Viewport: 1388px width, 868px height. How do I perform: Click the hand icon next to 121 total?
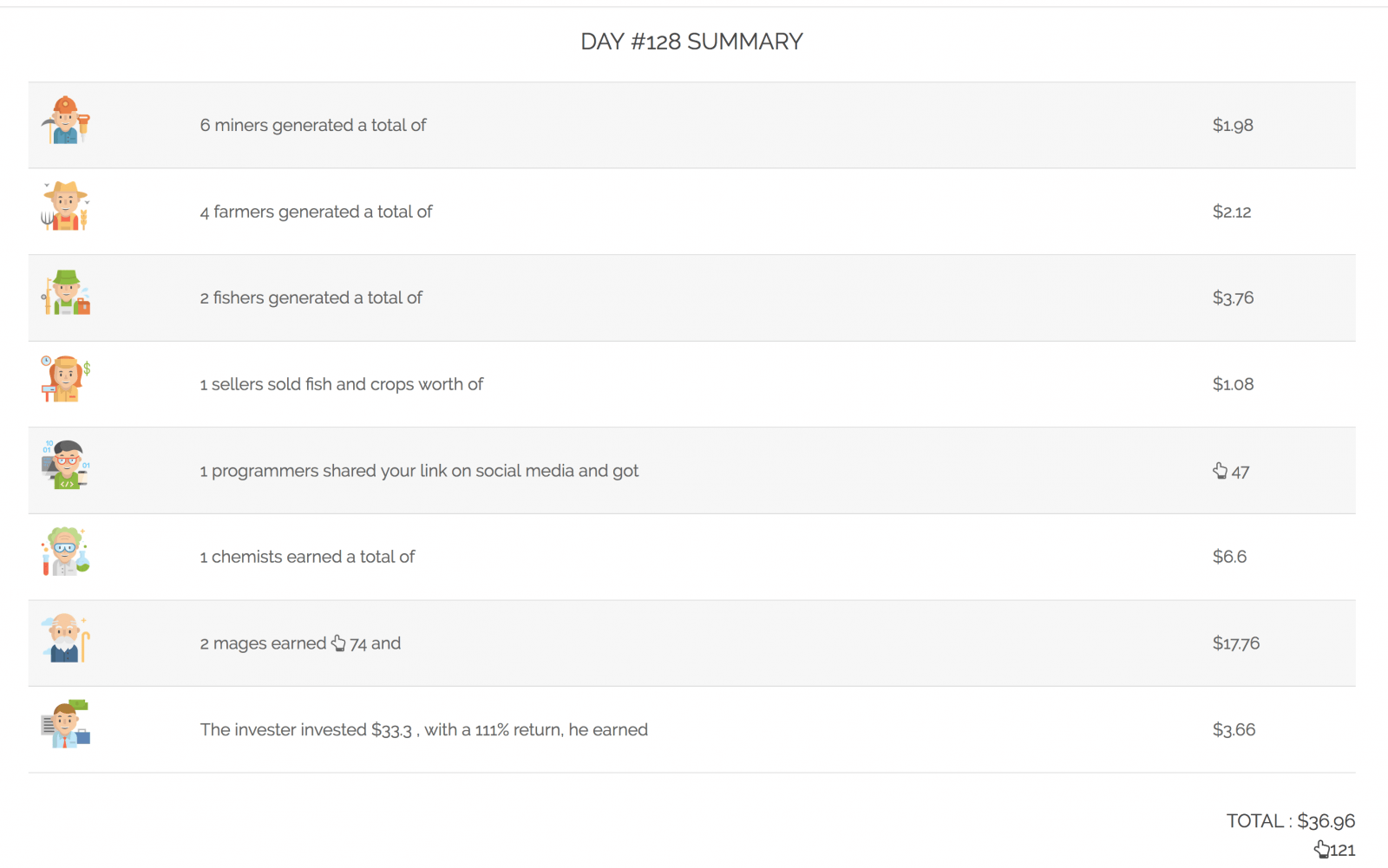(x=1321, y=849)
